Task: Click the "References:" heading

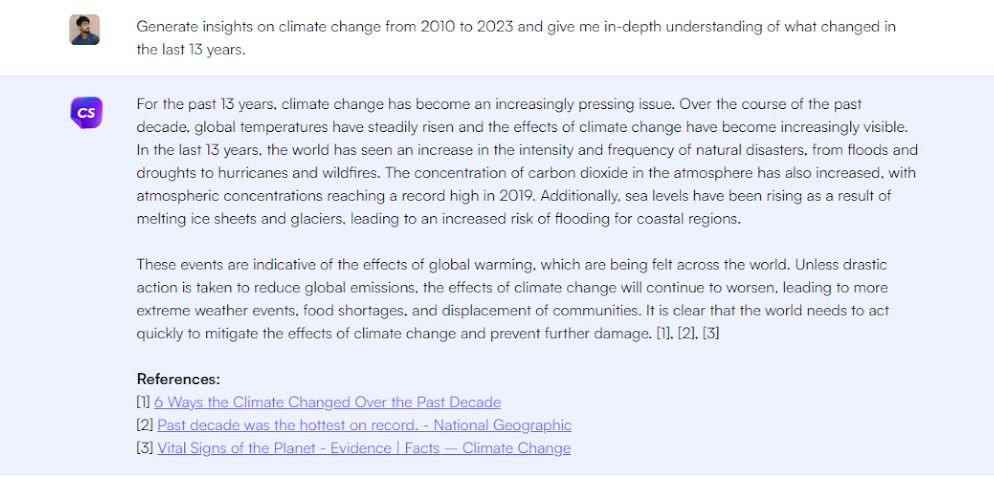Action: click(x=178, y=379)
